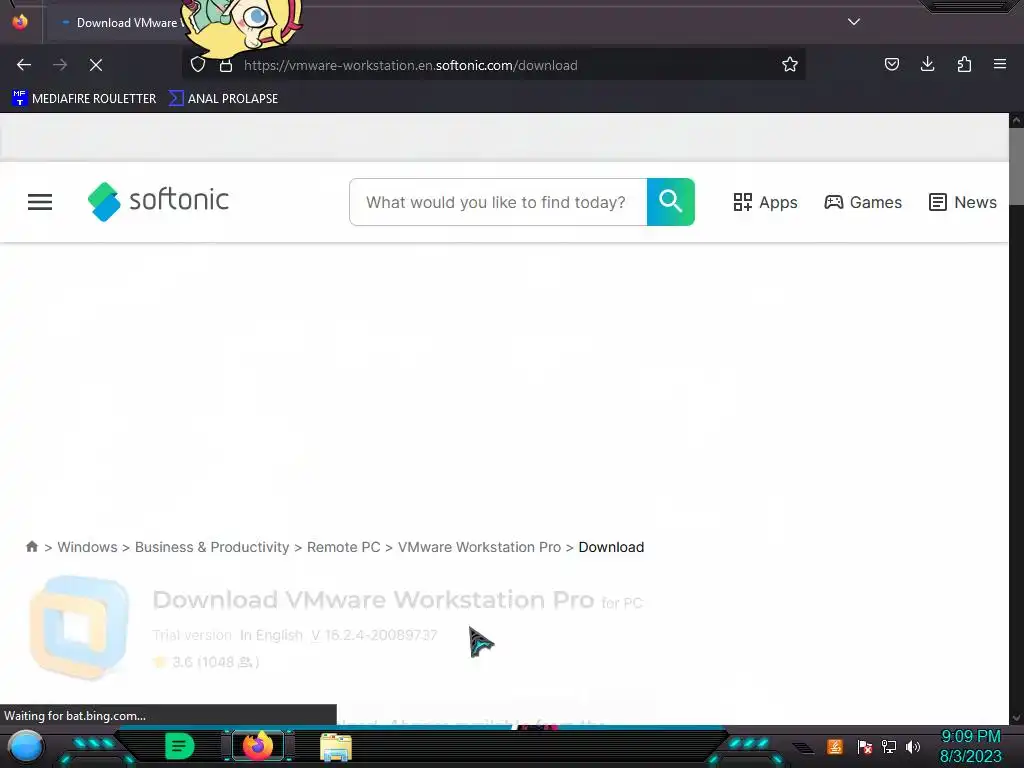Open the Games section
This screenshot has height=768, width=1024.
pyautogui.click(x=863, y=202)
